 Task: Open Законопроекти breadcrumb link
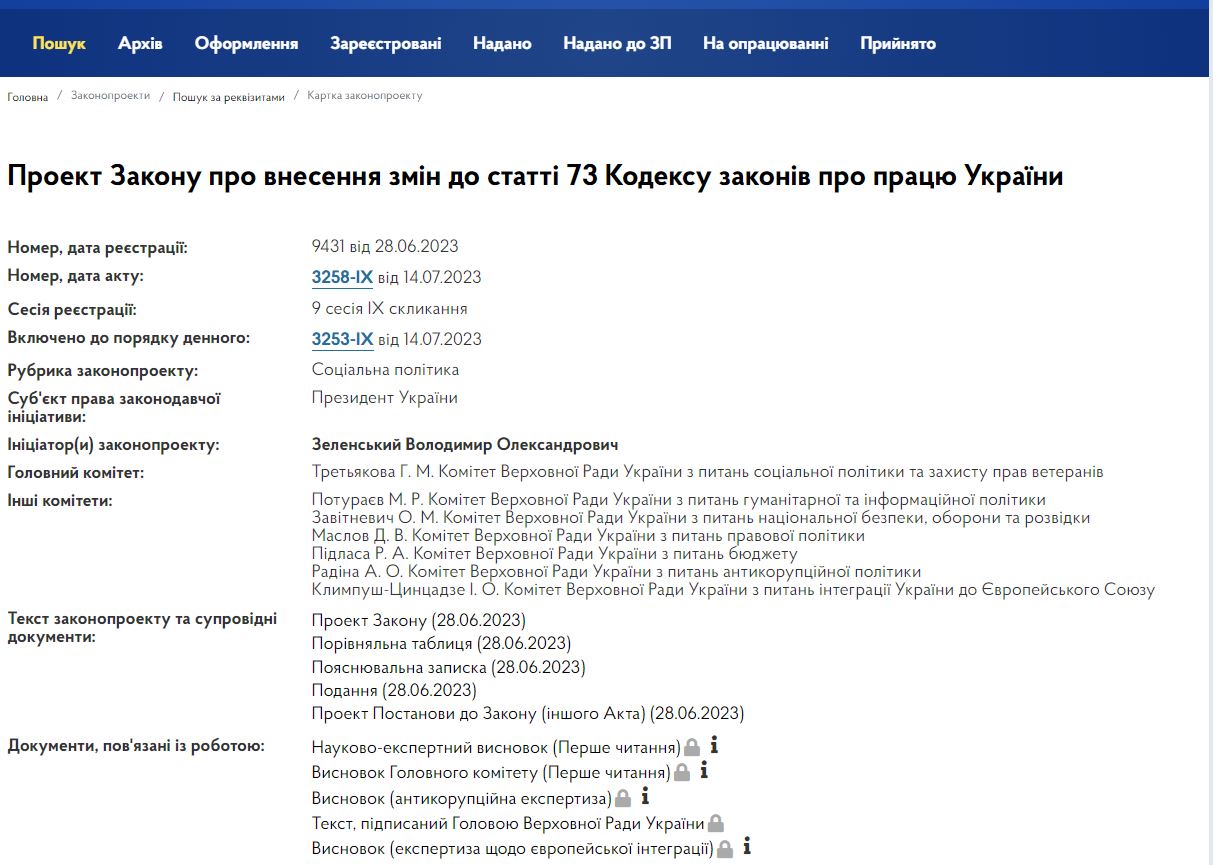coord(110,96)
